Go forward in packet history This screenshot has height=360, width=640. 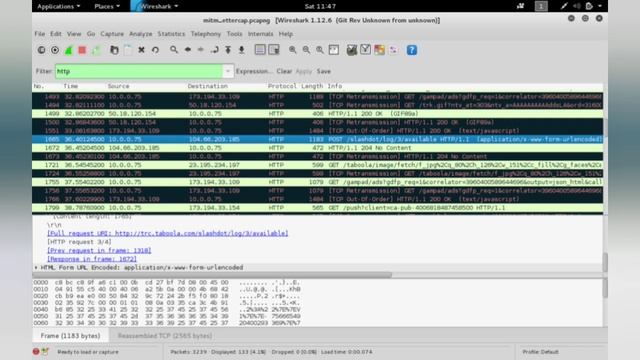pos(201,50)
